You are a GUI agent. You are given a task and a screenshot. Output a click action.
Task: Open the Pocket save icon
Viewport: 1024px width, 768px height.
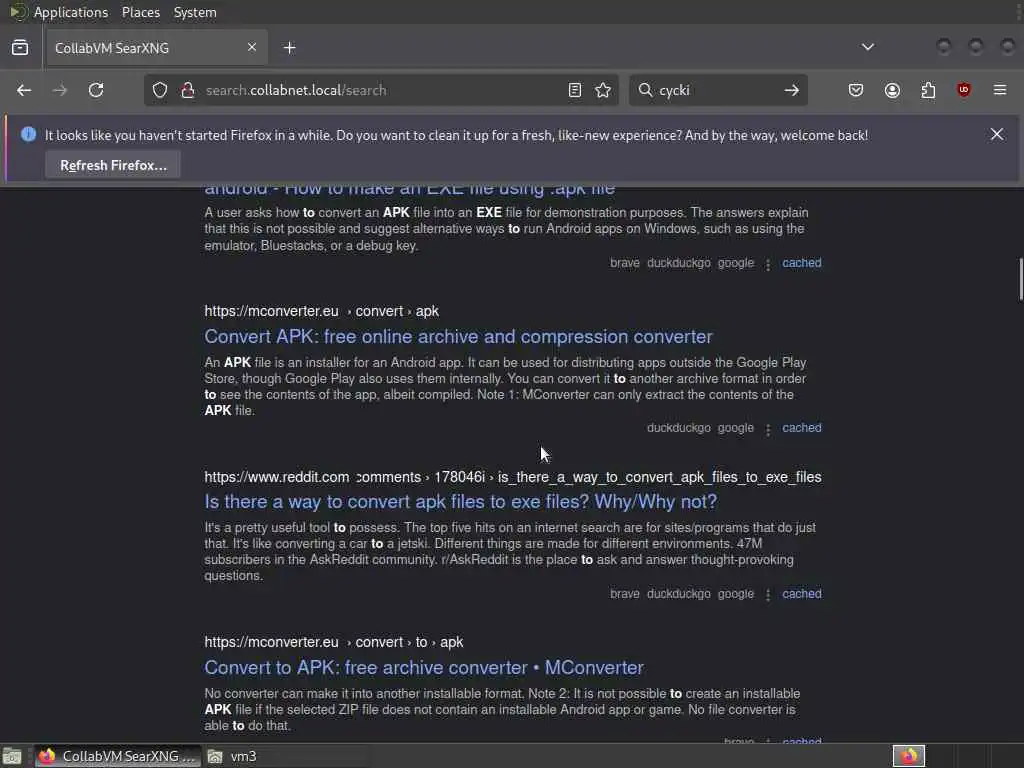click(x=856, y=90)
